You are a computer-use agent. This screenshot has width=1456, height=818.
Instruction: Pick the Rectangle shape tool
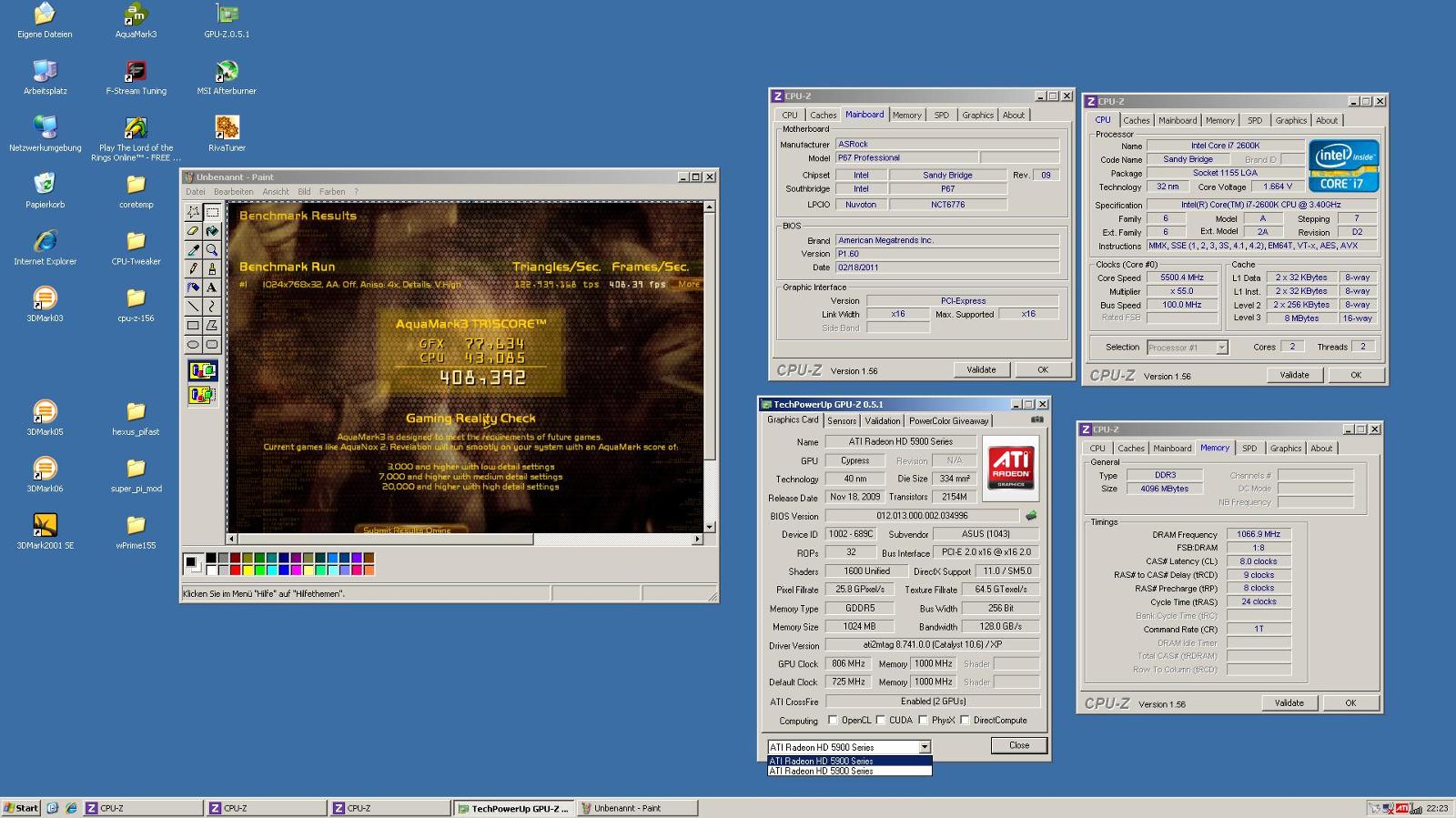193,326
